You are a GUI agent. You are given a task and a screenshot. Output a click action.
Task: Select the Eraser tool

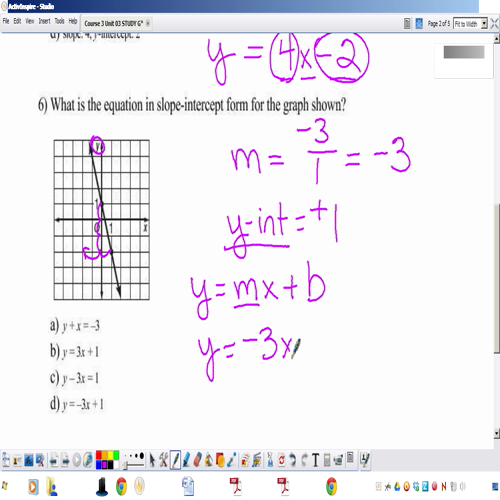[x=198, y=460]
